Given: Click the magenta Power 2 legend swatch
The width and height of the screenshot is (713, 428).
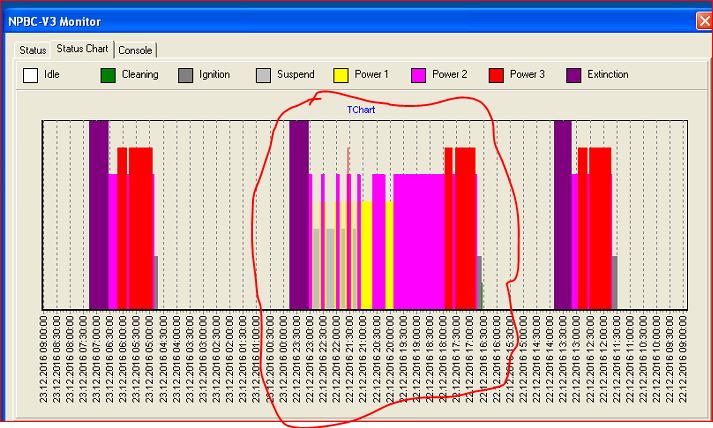Looking at the screenshot, I should click(418, 75).
